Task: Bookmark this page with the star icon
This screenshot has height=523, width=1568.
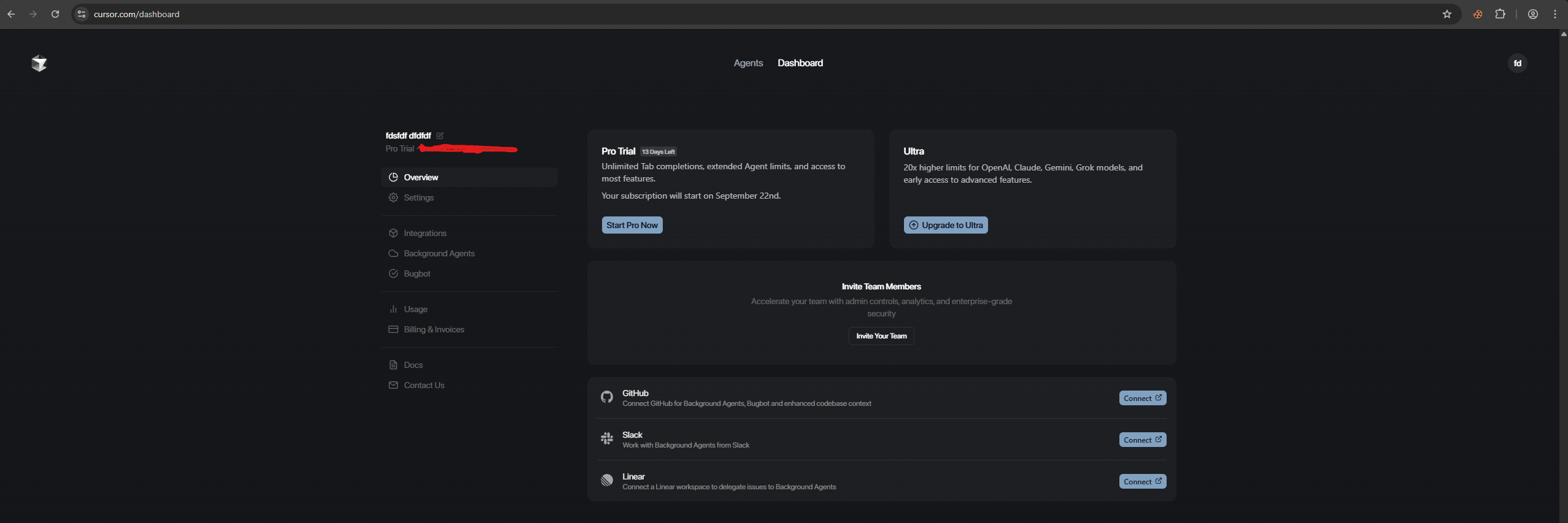Action: coord(1446,14)
